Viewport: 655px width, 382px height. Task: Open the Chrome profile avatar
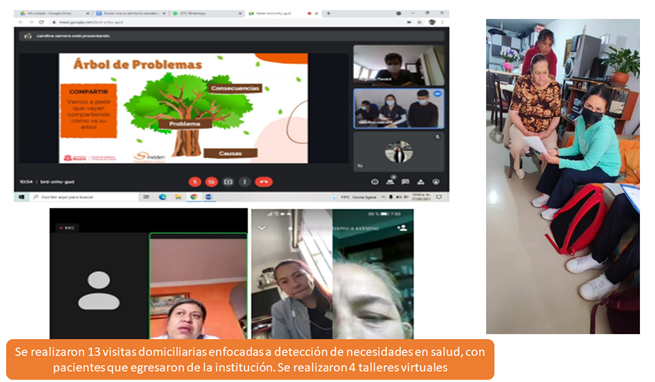[x=432, y=22]
